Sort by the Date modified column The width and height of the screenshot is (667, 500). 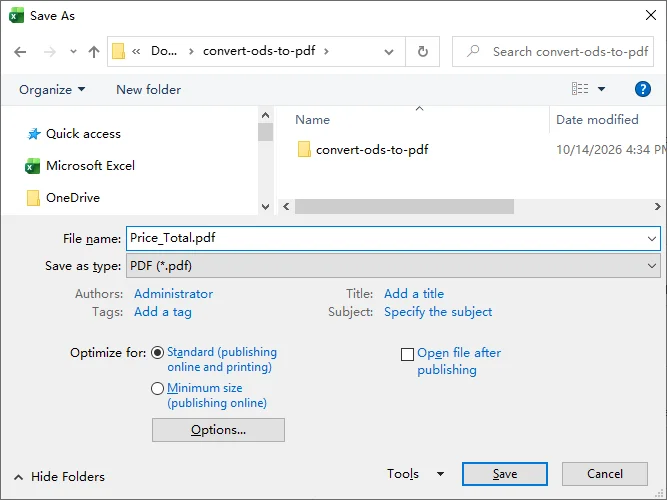tap(597, 120)
